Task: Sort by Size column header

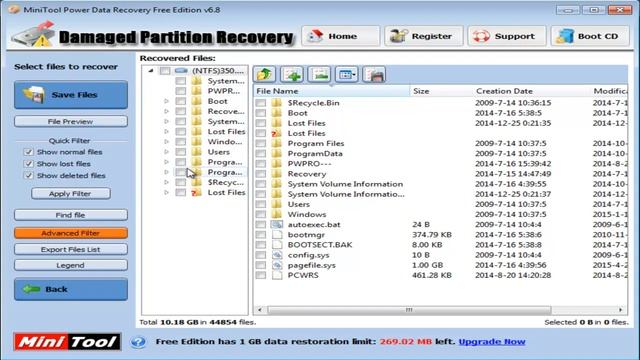Action: click(441, 91)
